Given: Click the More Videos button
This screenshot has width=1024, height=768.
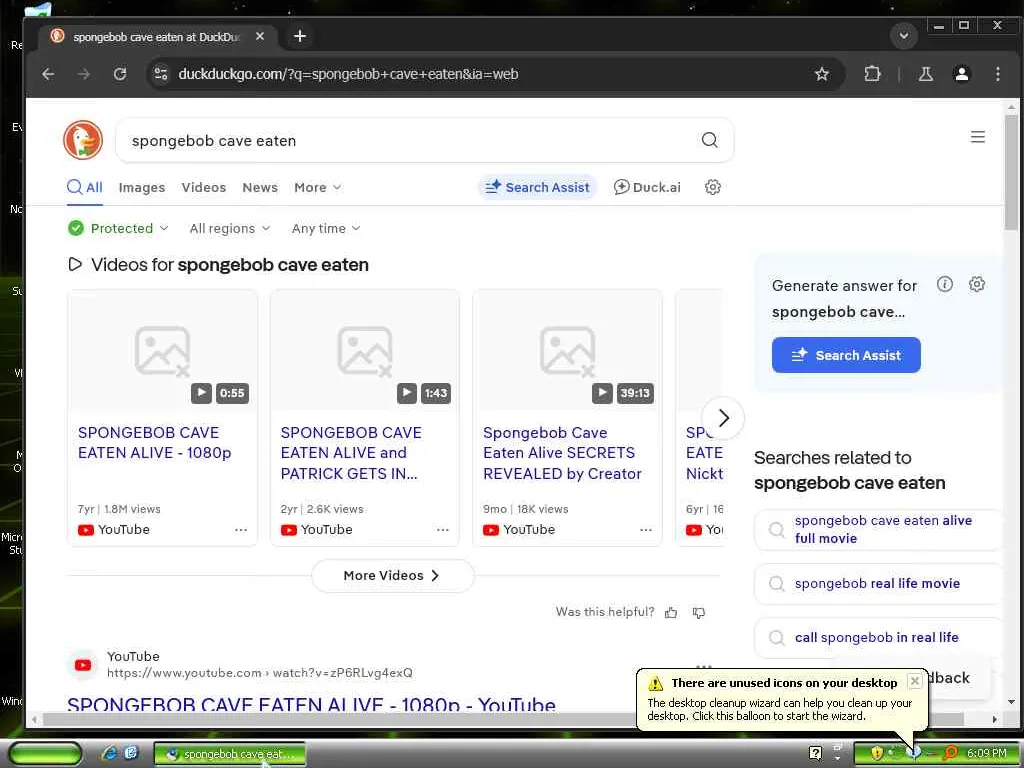Looking at the screenshot, I should pos(392,575).
